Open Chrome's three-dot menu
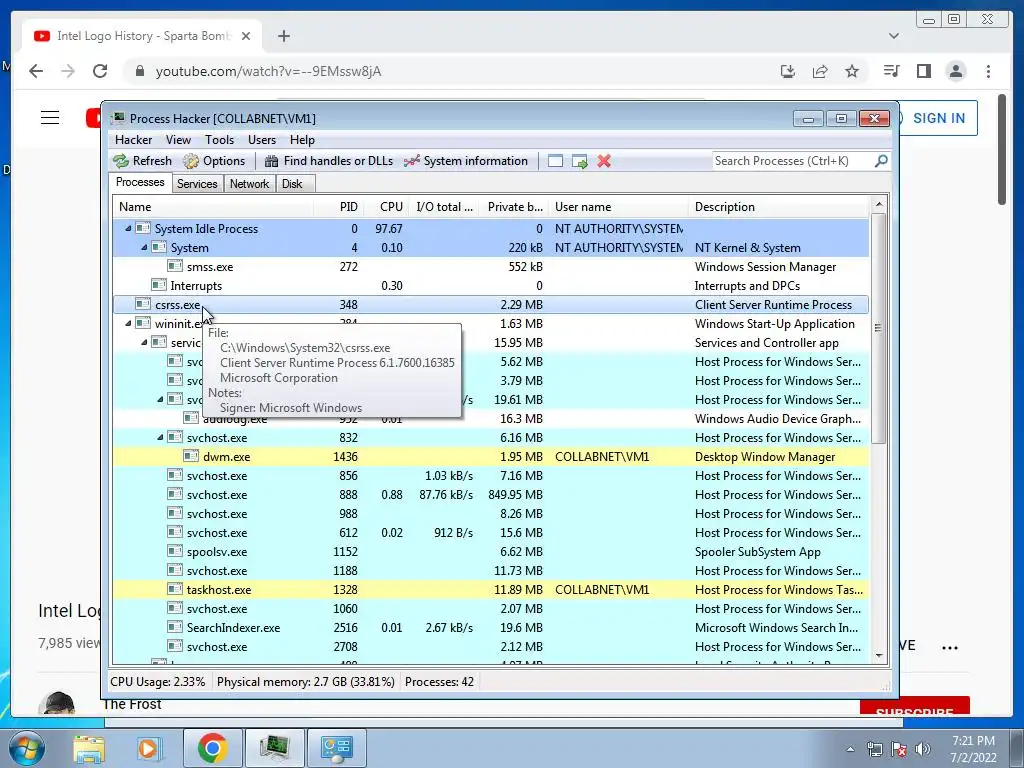This screenshot has height=768, width=1024. point(988,71)
